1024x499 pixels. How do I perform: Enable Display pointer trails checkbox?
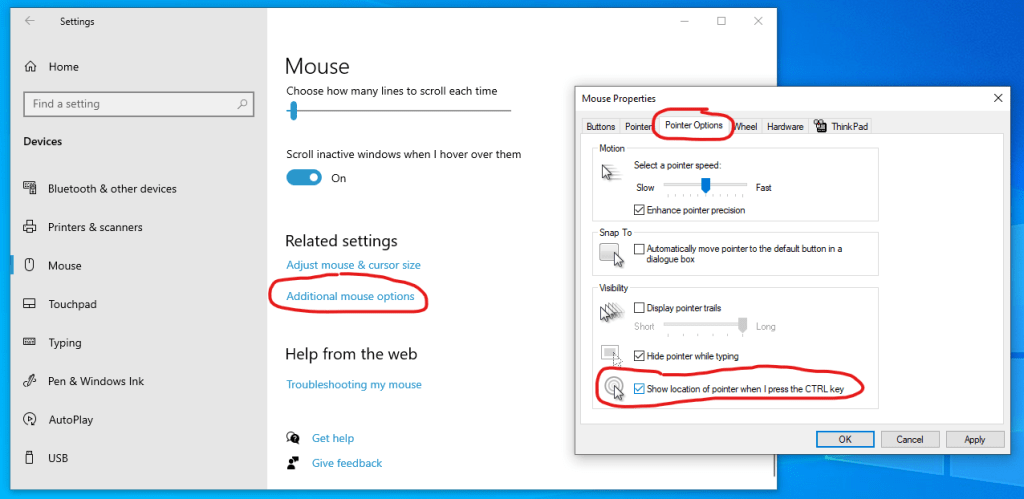pos(639,308)
